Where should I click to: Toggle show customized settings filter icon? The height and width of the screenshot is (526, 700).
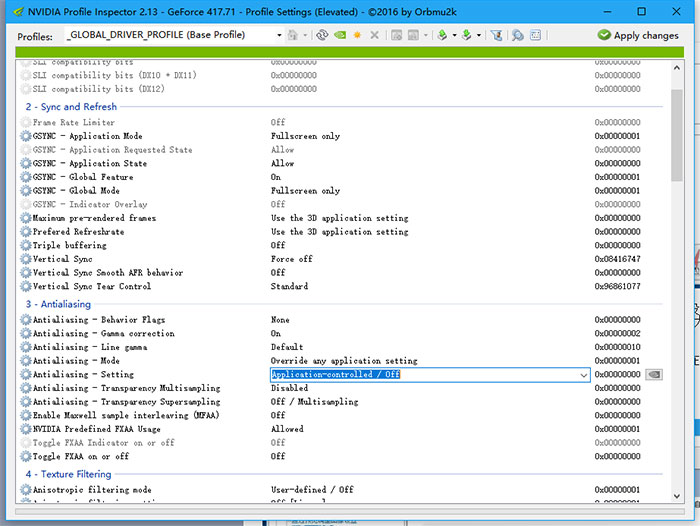coord(496,35)
